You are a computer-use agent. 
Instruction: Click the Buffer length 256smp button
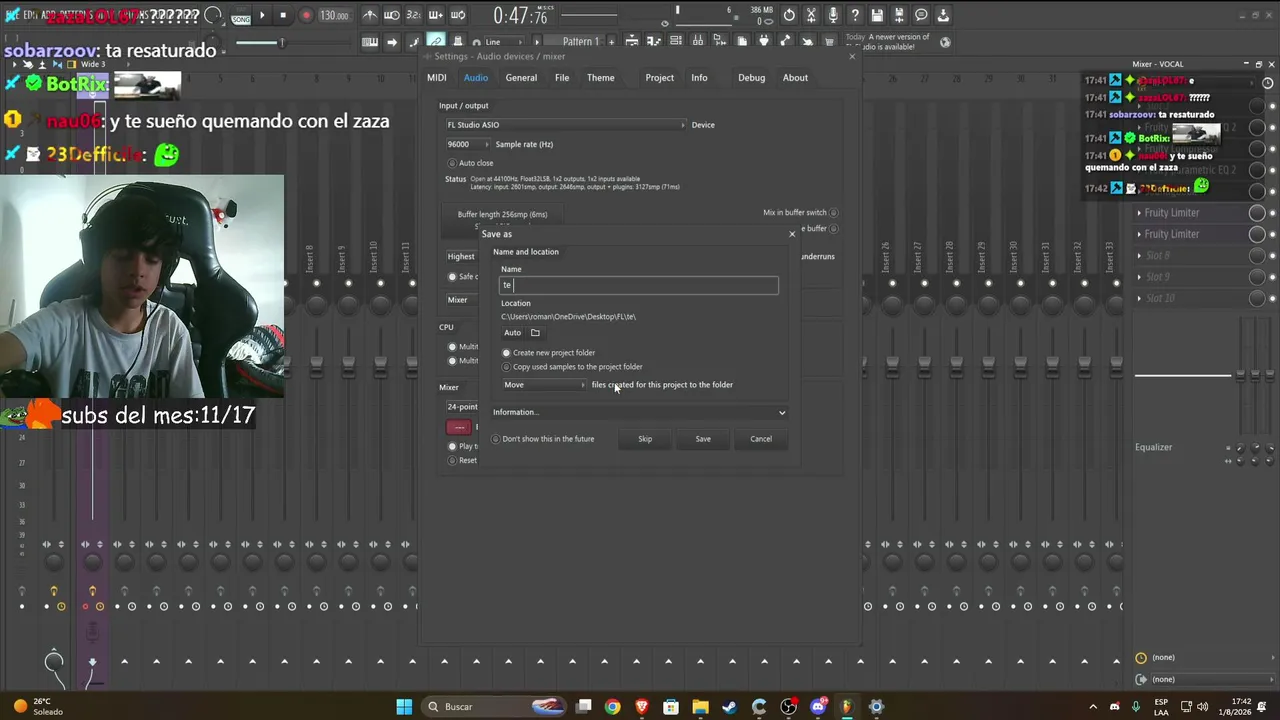pyautogui.click(x=502, y=214)
